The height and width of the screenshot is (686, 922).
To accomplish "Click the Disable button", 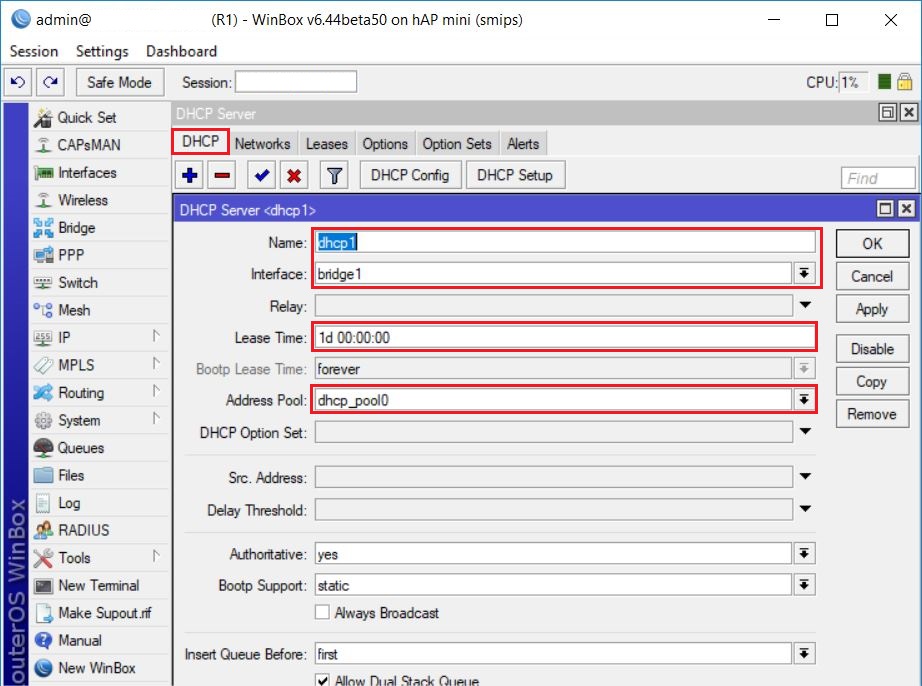I will (873, 349).
